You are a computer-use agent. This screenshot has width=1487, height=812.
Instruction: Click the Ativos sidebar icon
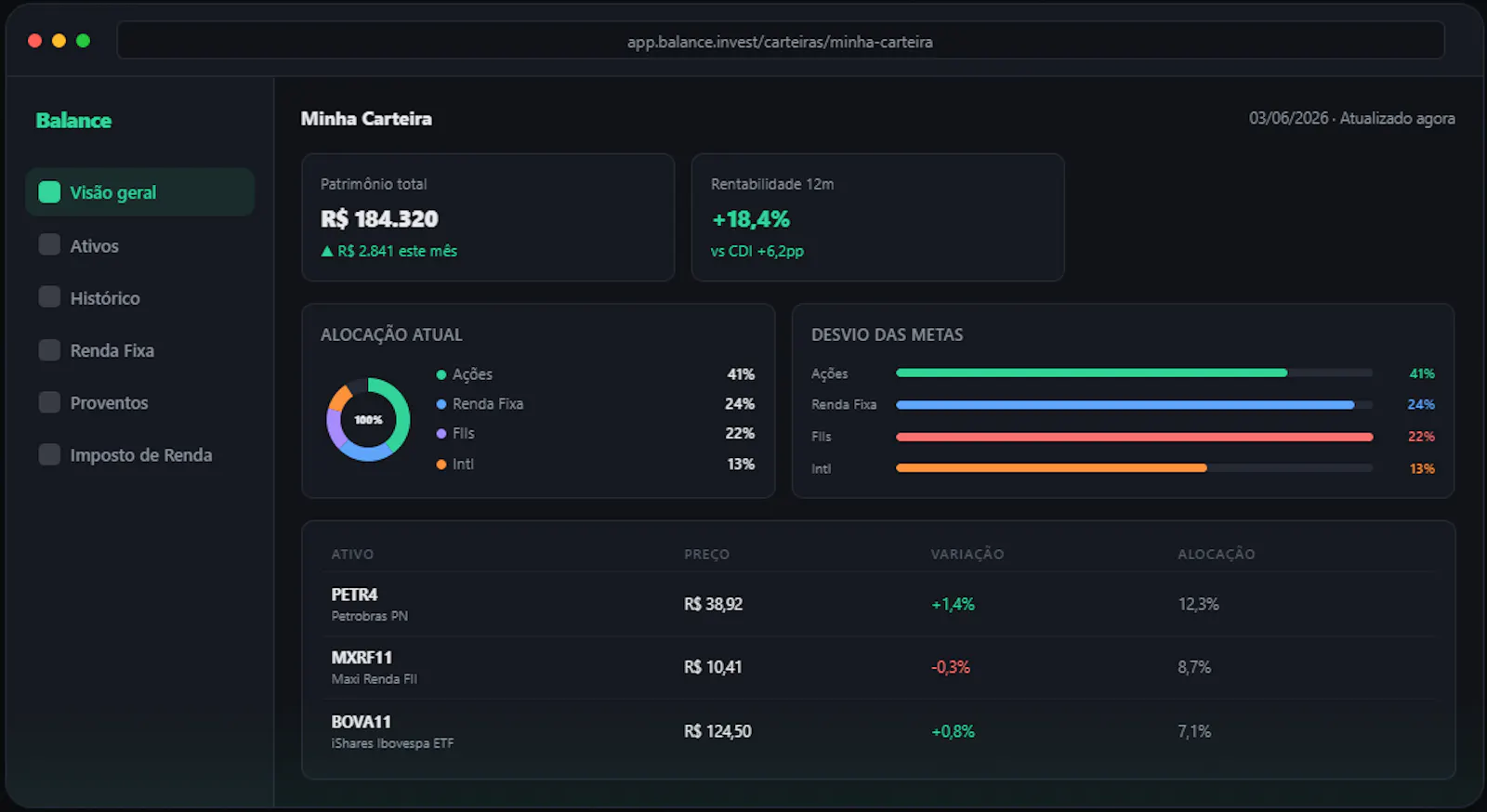point(49,244)
